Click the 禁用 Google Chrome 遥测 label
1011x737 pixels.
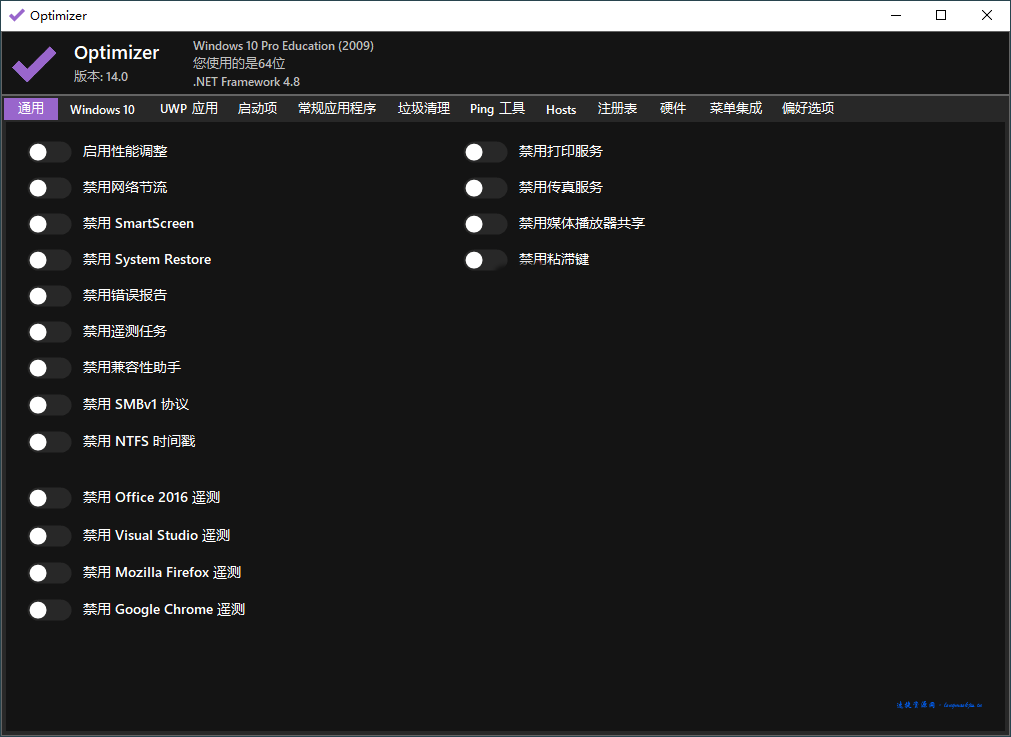tap(164, 609)
